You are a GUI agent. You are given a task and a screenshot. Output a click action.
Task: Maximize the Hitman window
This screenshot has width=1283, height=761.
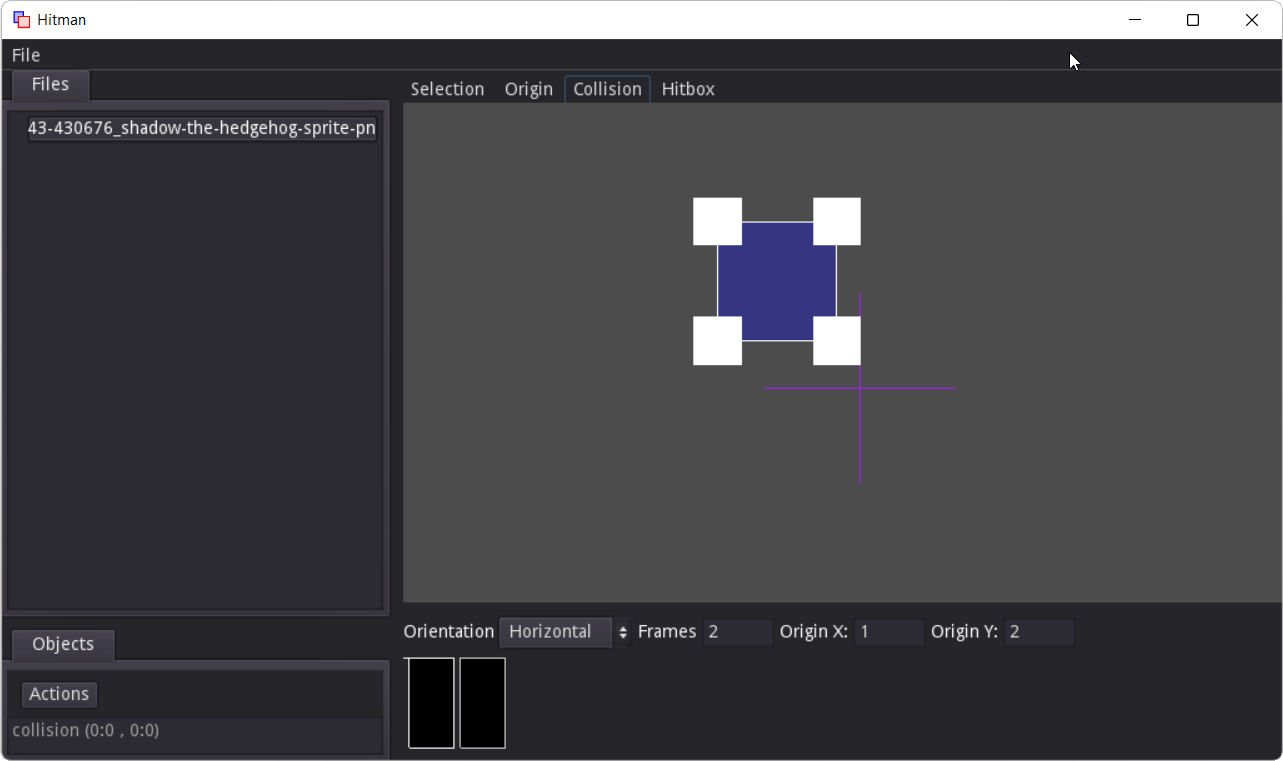[1193, 20]
